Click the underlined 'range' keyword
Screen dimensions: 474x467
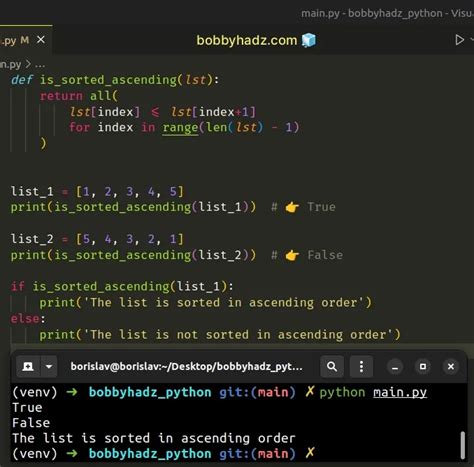pyautogui.click(x=180, y=128)
